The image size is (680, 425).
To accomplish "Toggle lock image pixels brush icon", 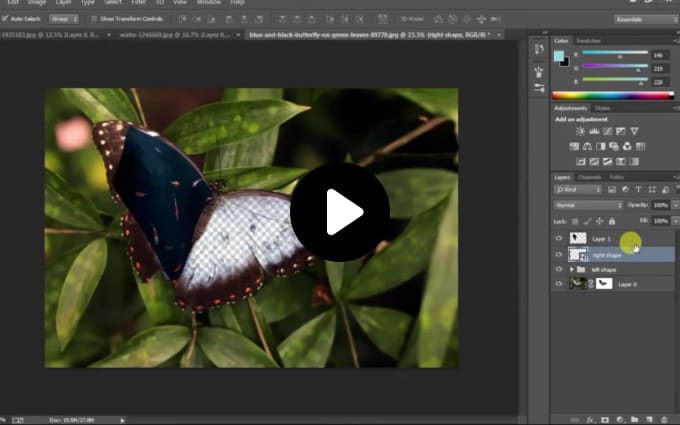I will point(587,221).
